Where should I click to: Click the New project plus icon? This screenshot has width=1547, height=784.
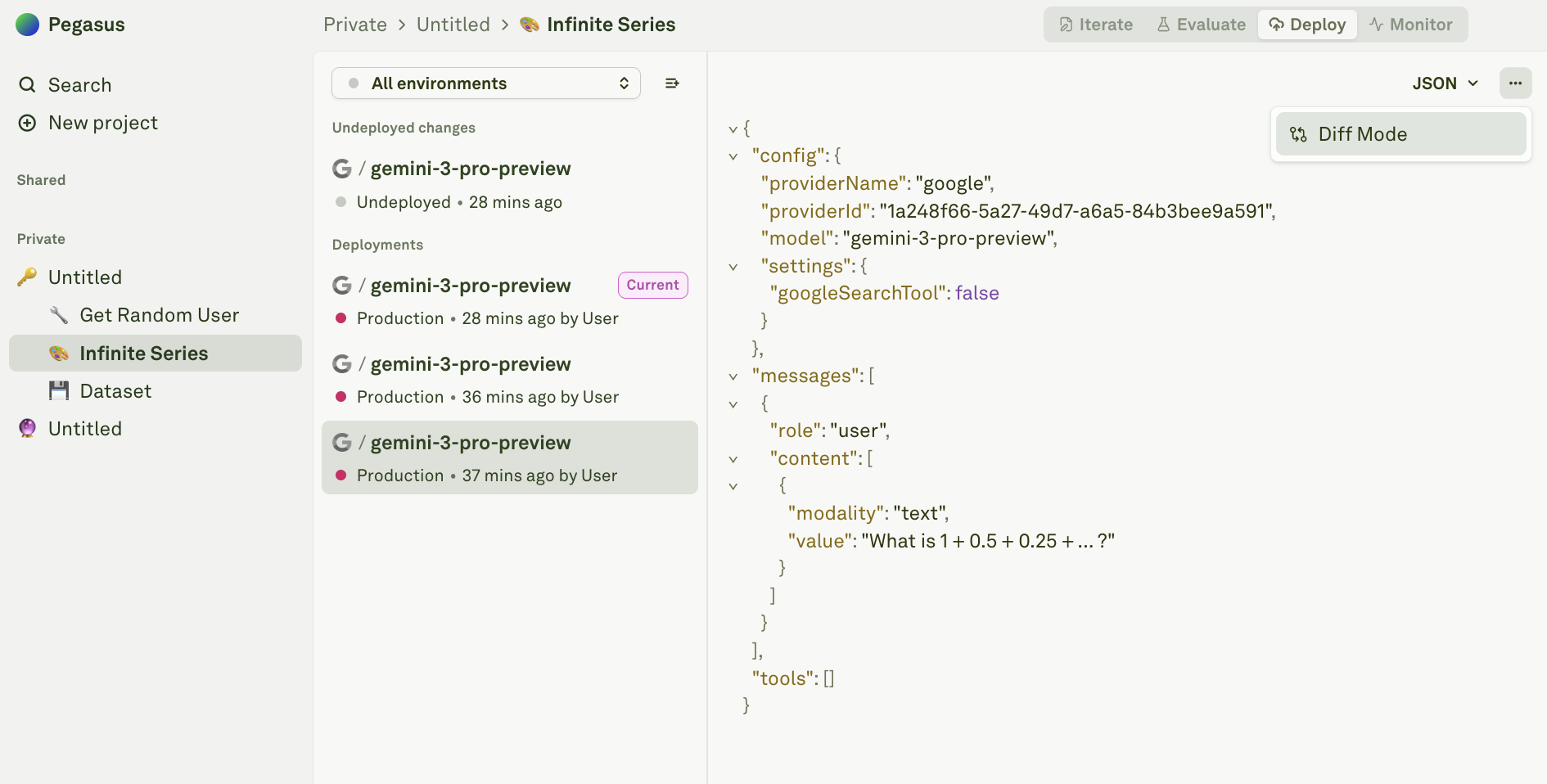[27, 123]
